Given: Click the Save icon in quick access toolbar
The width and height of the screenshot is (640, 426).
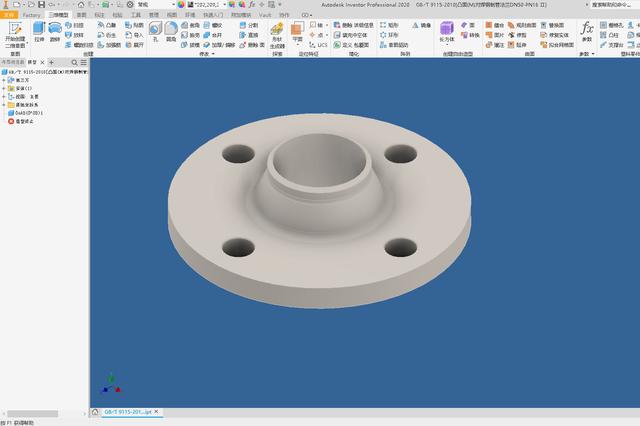Looking at the screenshot, I should point(42,4).
